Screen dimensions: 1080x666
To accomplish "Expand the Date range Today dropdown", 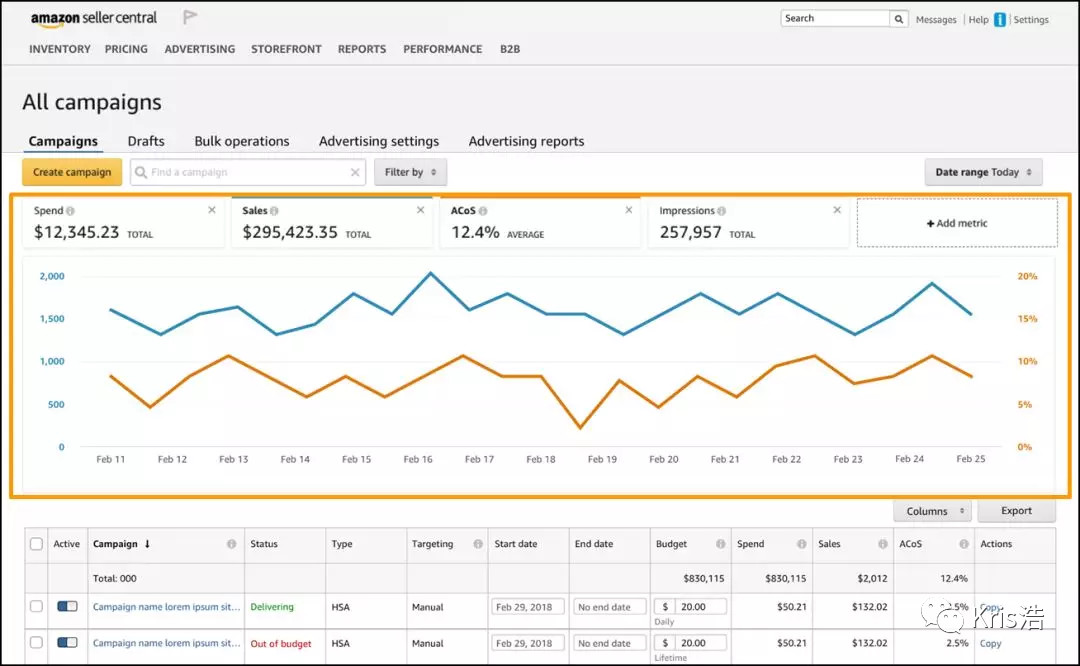I will coord(983,172).
